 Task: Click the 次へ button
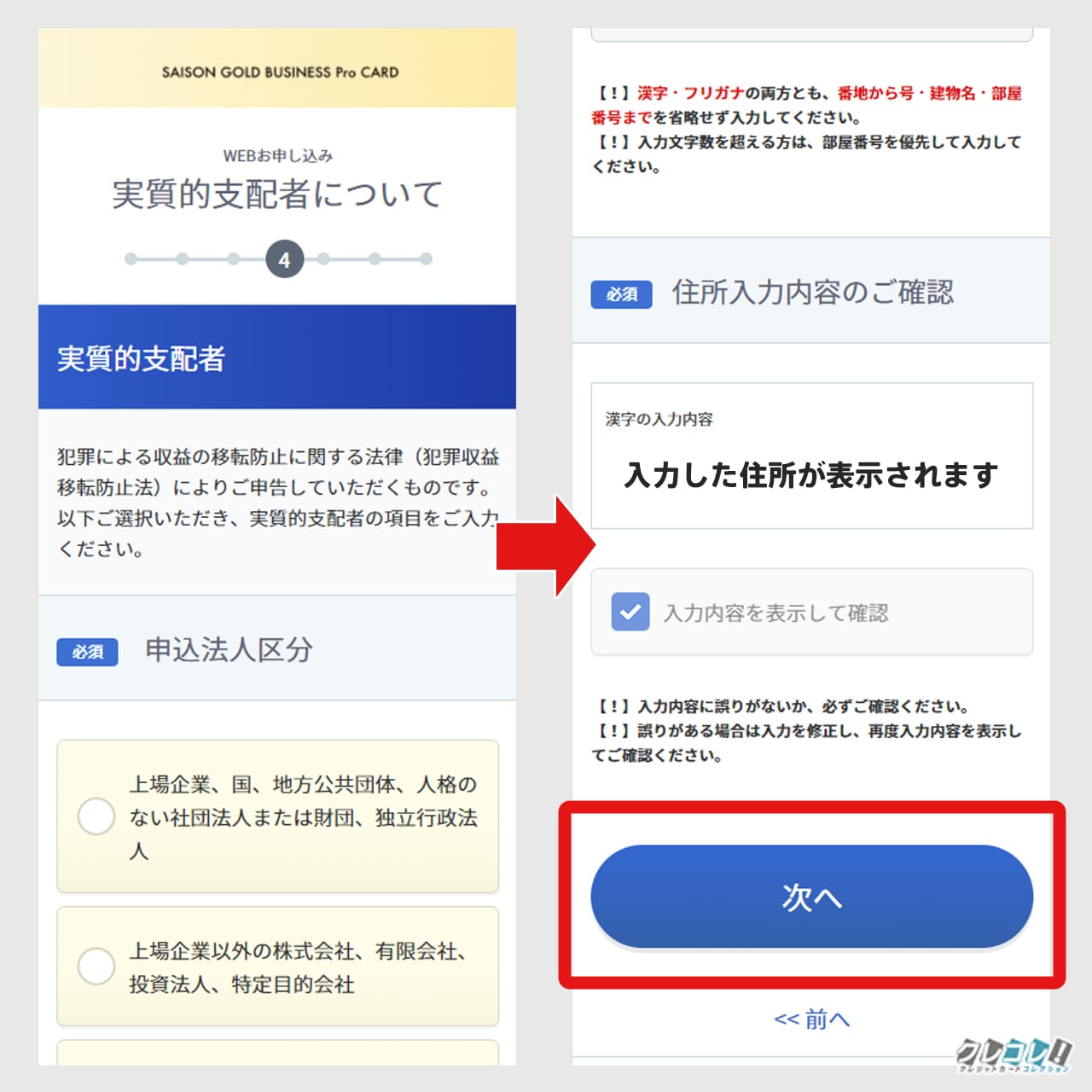pos(811,897)
